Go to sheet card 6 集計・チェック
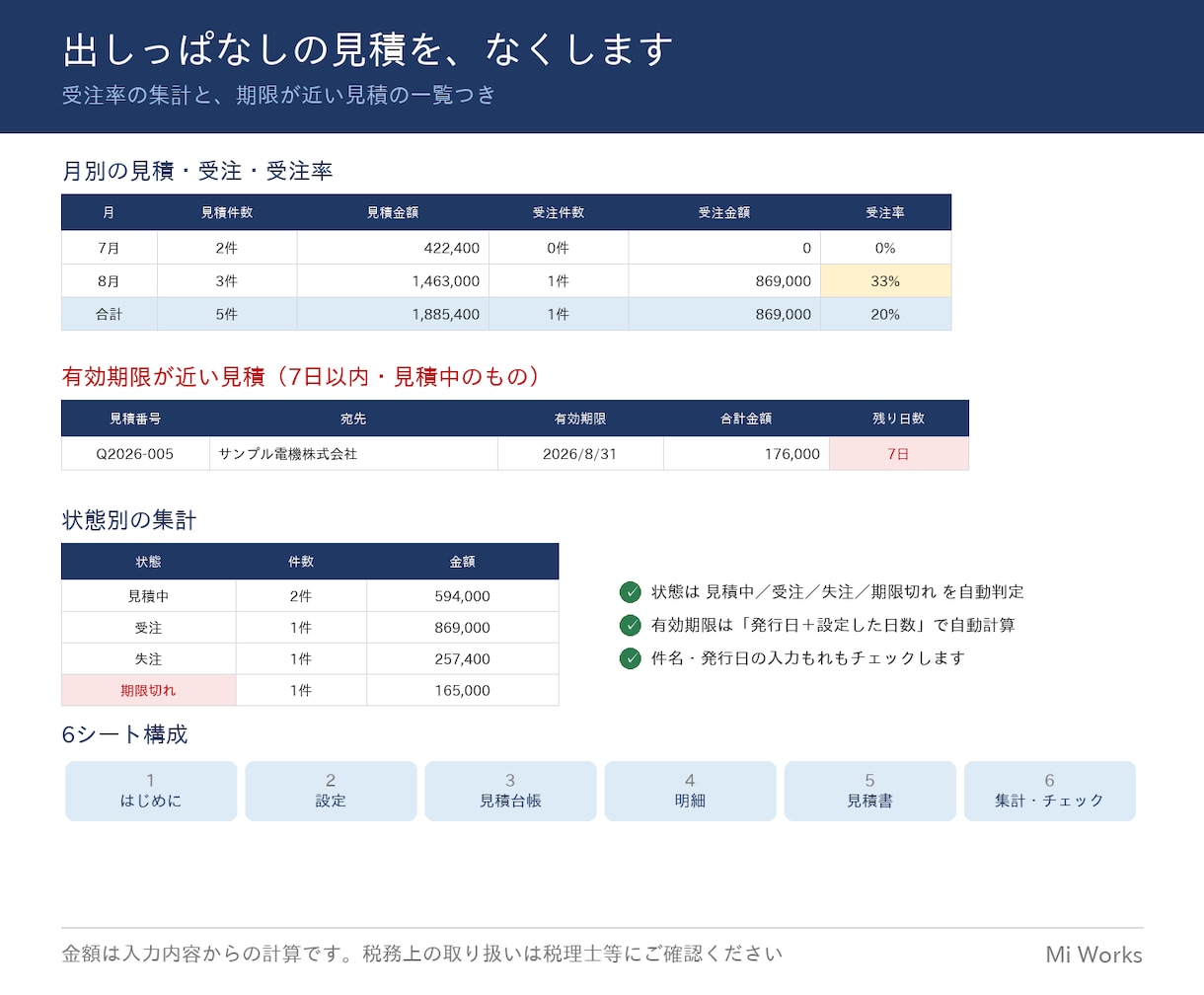Image resolution: width=1204 pixels, height=995 pixels. click(1049, 791)
